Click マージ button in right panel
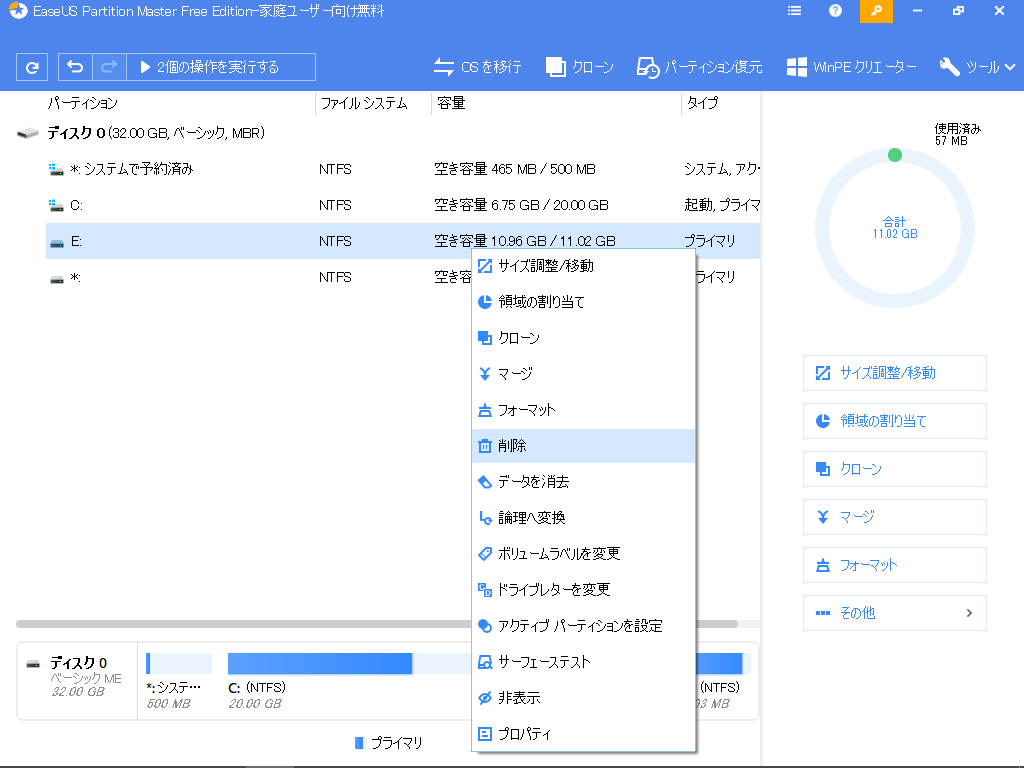 [895, 517]
